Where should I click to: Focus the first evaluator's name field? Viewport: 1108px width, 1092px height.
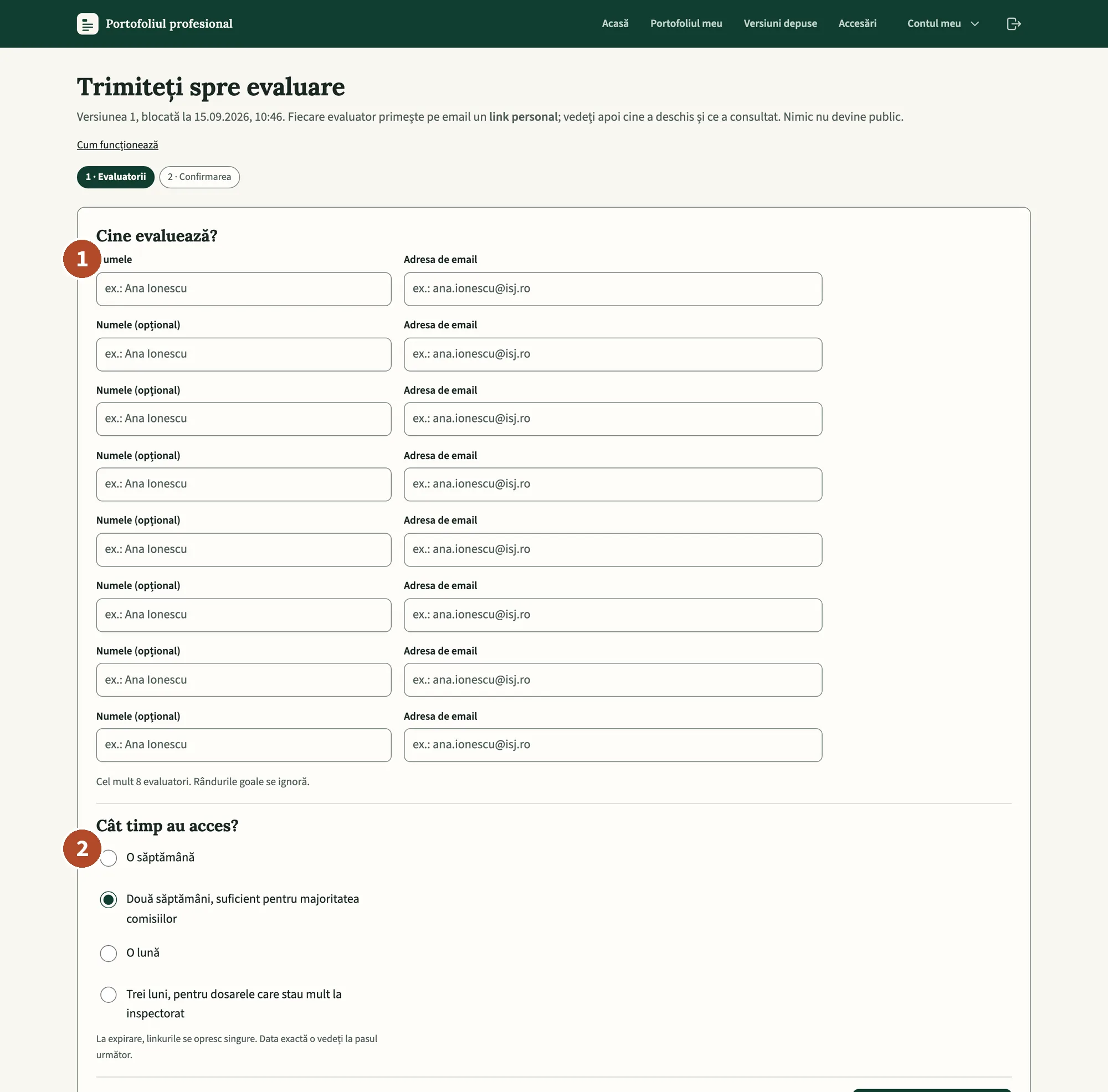click(x=244, y=289)
